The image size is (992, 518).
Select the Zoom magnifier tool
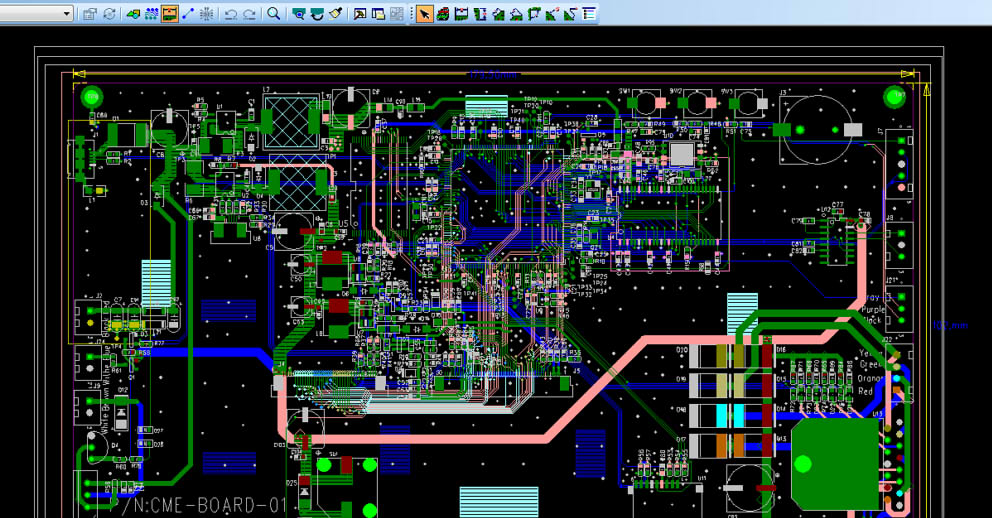pos(273,14)
